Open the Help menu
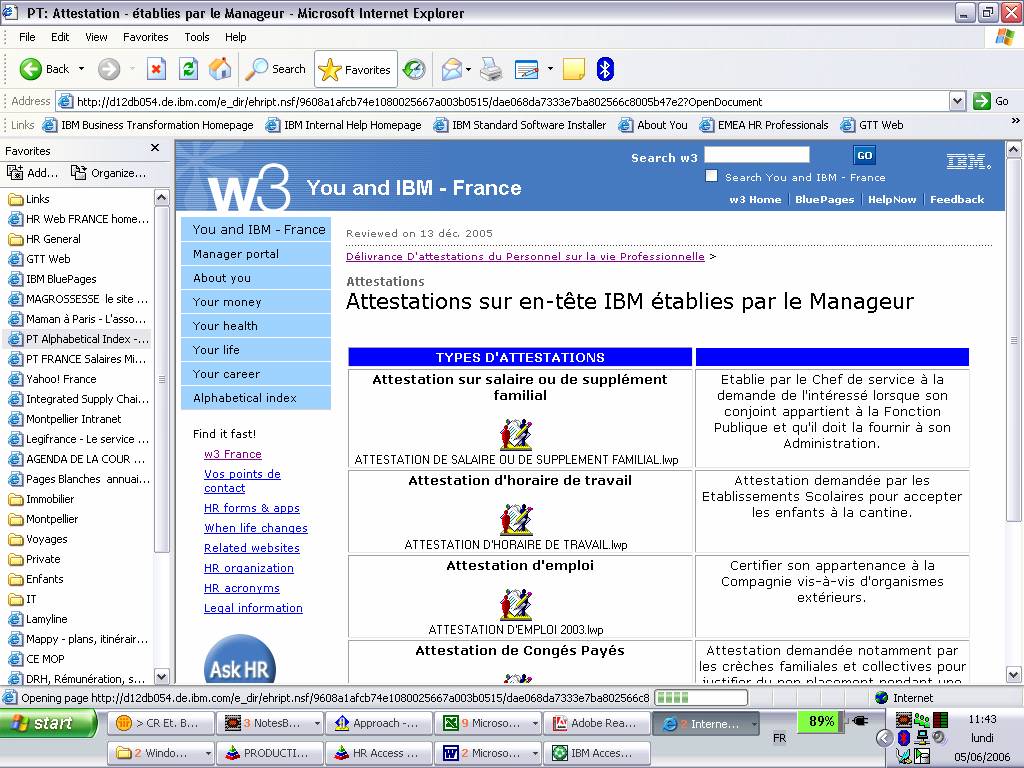Image resolution: width=1024 pixels, height=768 pixels. [236, 37]
